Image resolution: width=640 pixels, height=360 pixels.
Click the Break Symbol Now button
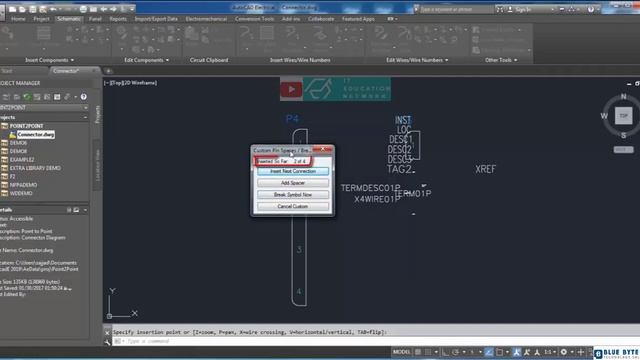pyautogui.click(x=293, y=195)
